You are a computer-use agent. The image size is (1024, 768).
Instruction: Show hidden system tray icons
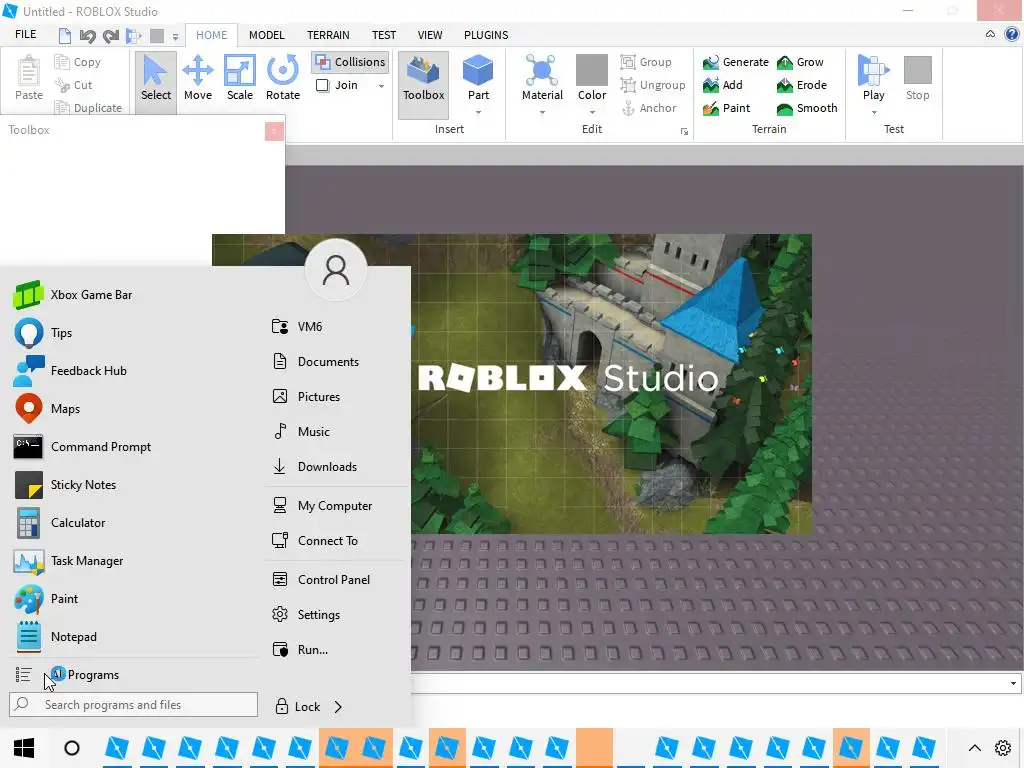coord(974,748)
